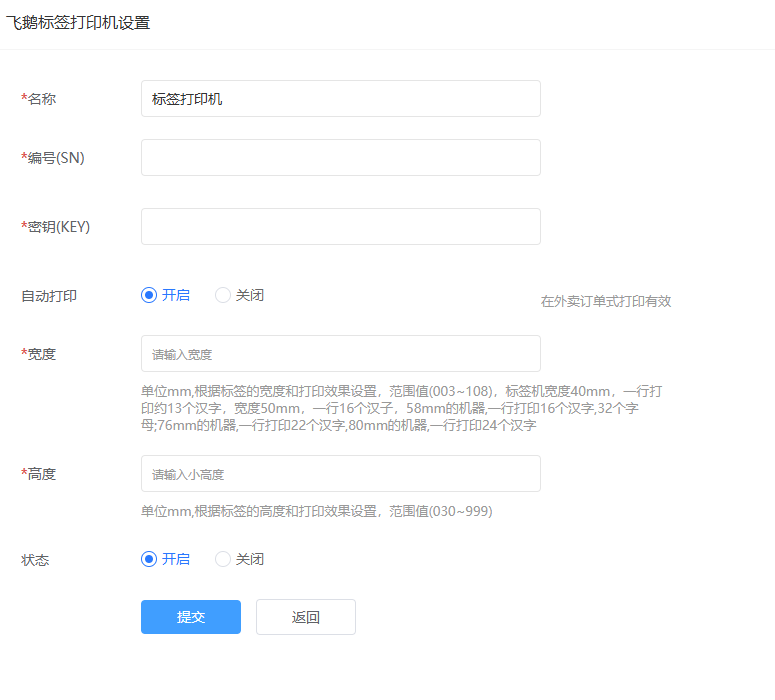Click the 状态 row label

[x=35, y=560]
